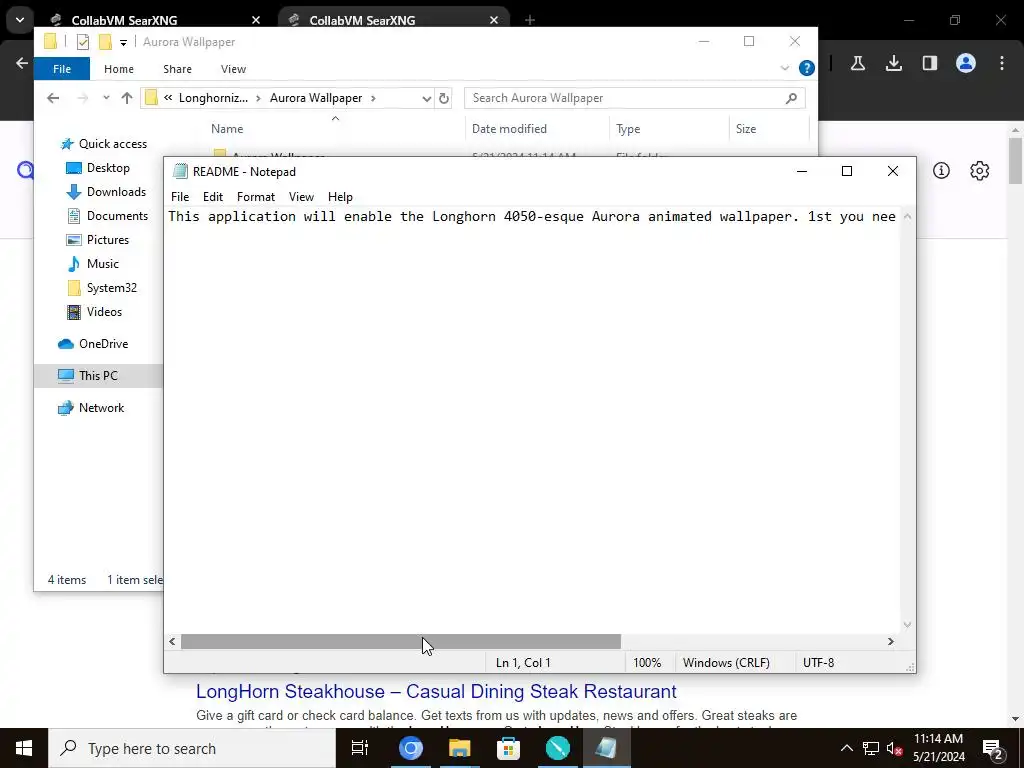Viewport: 1024px width, 768px height.
Task: Click the Chrome labs flask icon
Action: click(x=858, y=63)
